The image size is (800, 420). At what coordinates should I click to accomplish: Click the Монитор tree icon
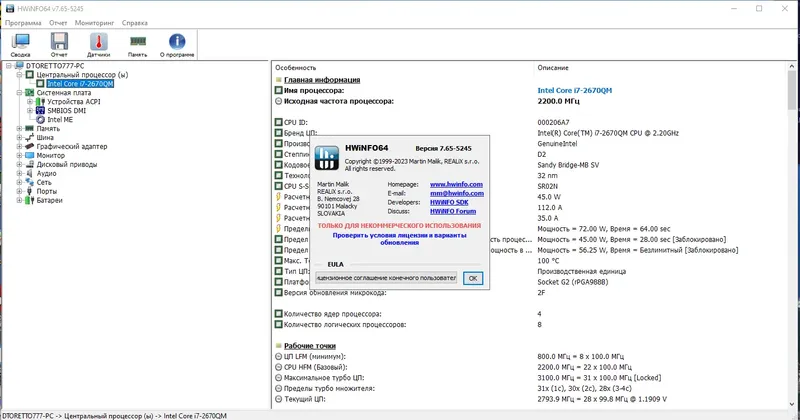[x=30, y=155]
